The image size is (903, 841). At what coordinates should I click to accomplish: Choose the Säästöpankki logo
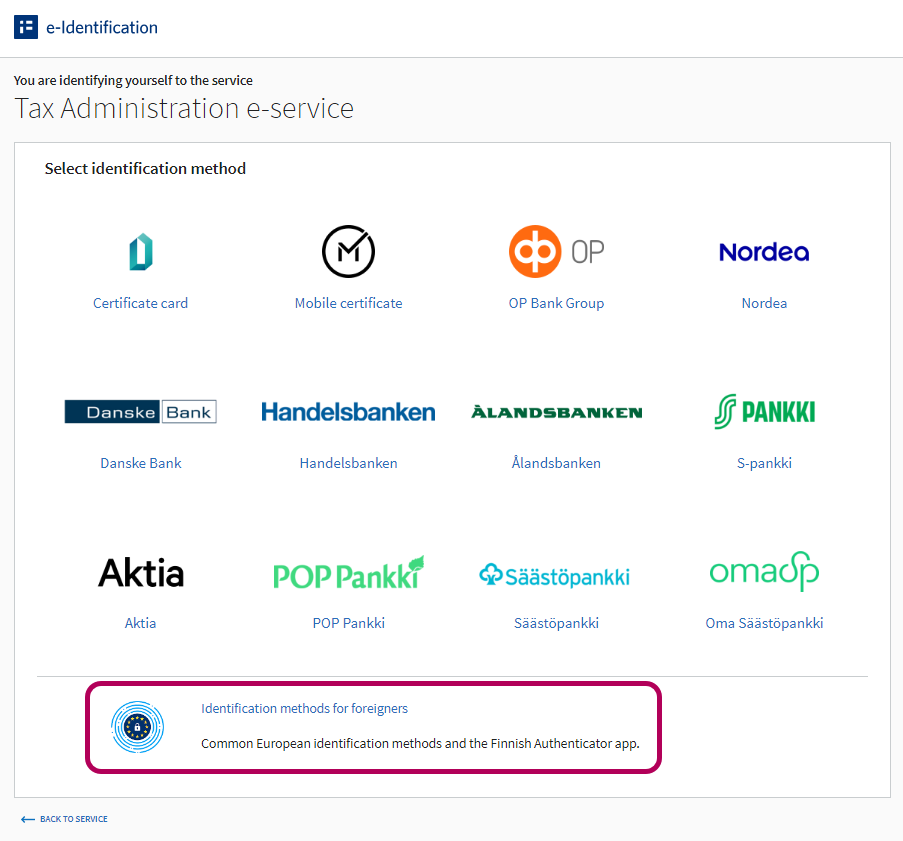click(x=556, y=575)
